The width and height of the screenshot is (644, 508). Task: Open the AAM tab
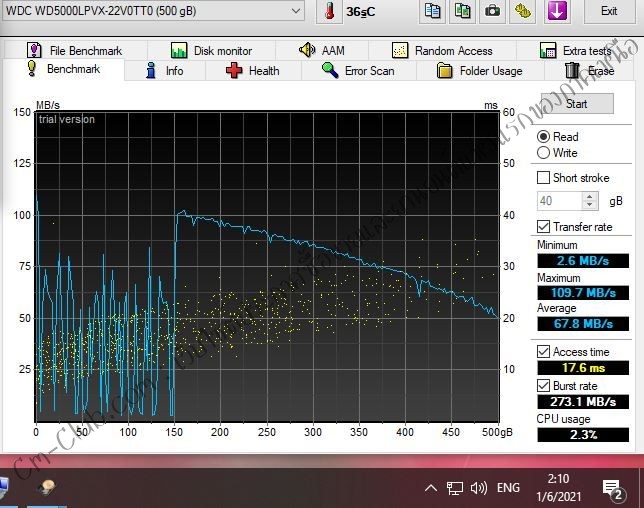(322, 51)
